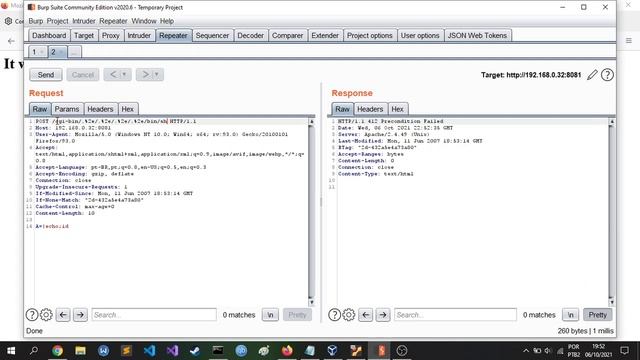Focus the request search field
640x360 pixels.
point(154,315)
